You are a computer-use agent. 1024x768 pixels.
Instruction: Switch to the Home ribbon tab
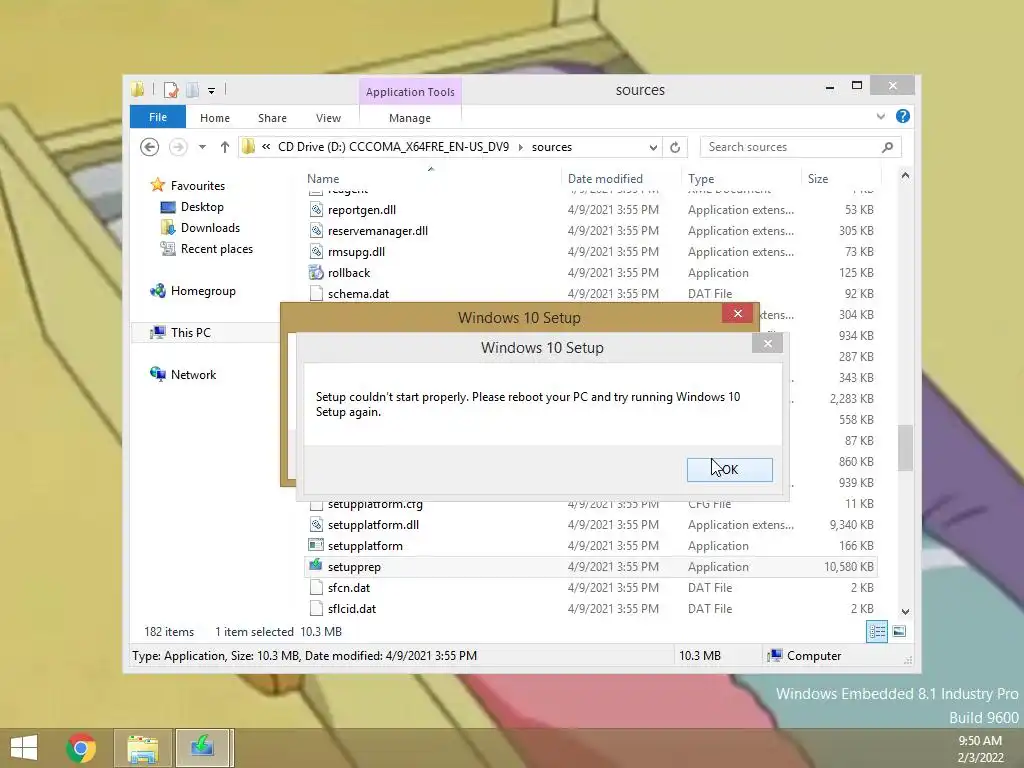coord(215,118)
